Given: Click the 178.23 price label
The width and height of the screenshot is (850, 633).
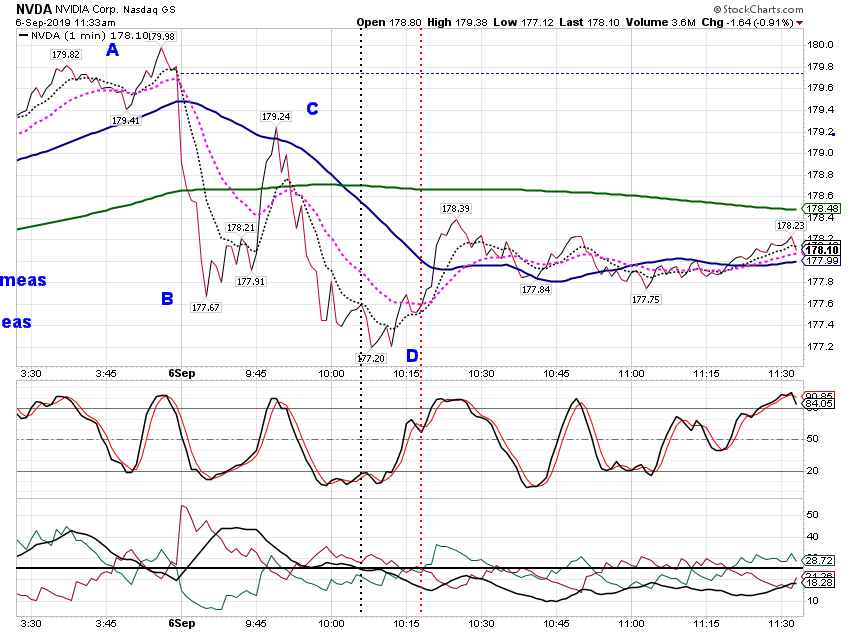Looking at the screenshot, I should [790, 225].
